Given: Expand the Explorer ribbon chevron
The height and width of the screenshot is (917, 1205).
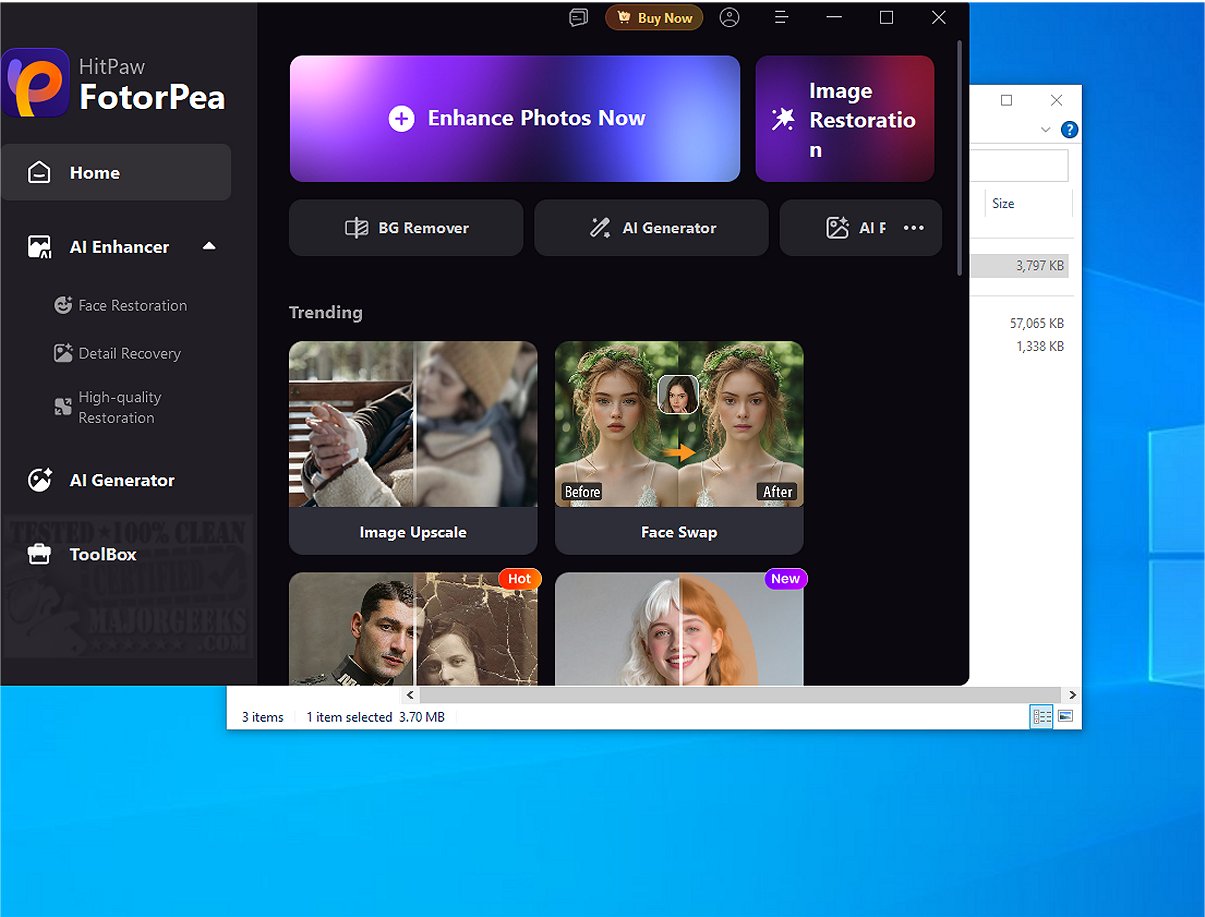Looking at the screenshot, I should (x=1045, y=130).
